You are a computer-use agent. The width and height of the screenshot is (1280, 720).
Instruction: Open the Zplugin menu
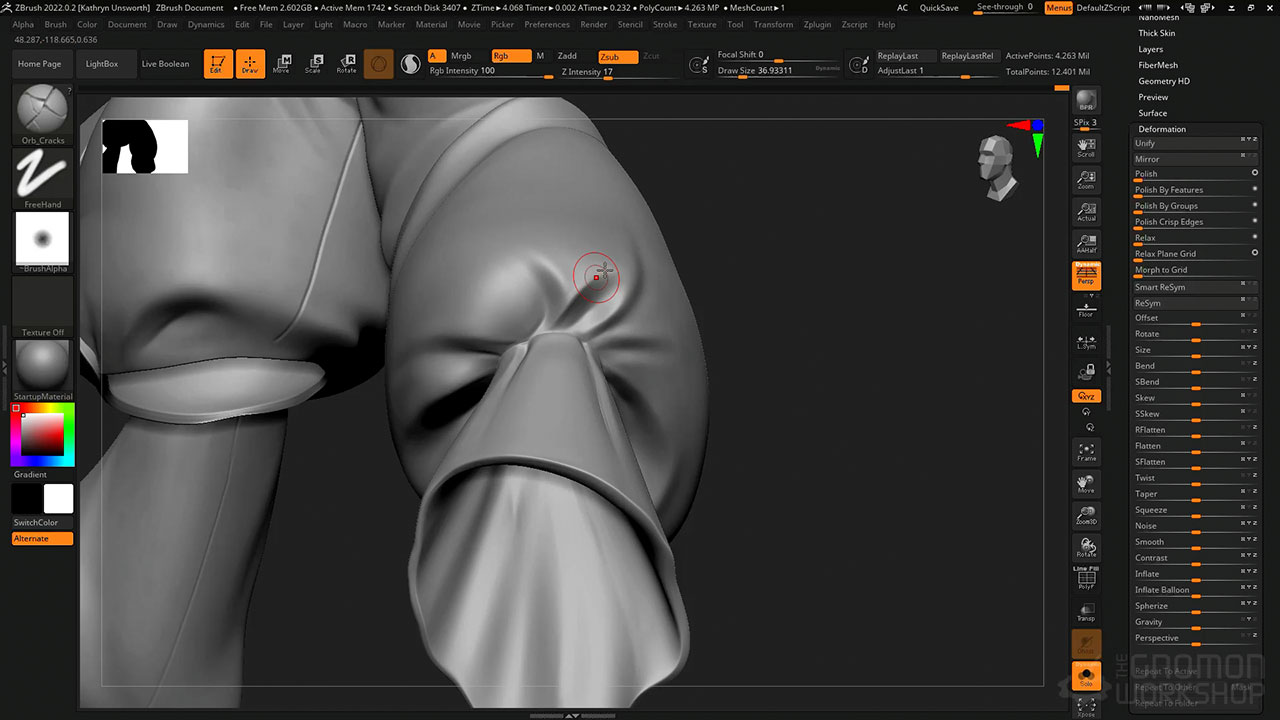click(x=817, y=24)
